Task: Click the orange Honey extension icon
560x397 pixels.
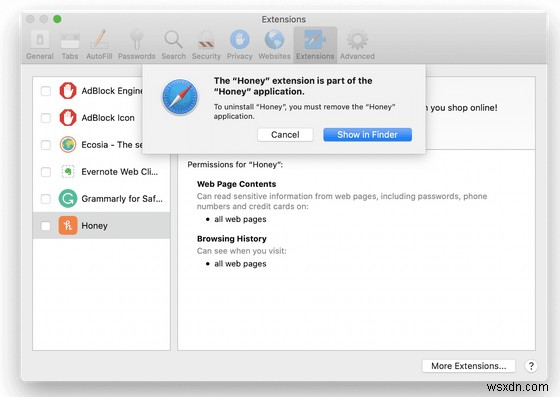Action: click(68, 226)
